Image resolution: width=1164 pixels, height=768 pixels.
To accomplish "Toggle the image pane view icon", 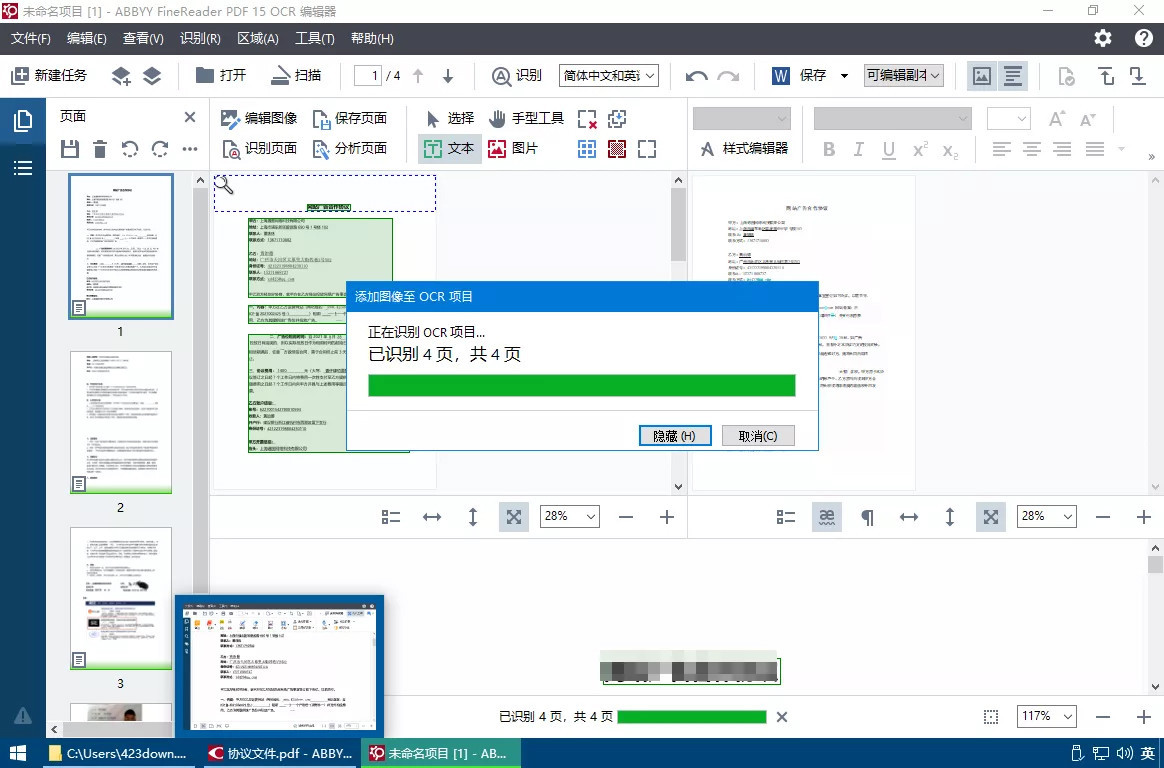I will pyautogui.click(x=982, y=76).
